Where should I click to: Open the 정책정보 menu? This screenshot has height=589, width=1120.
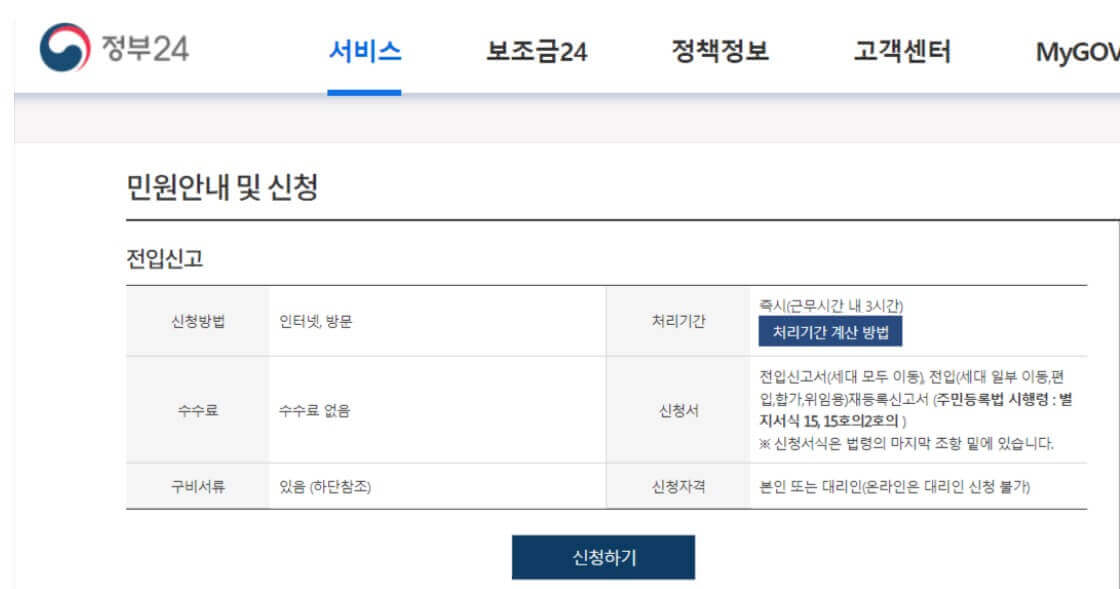point(720,51)
